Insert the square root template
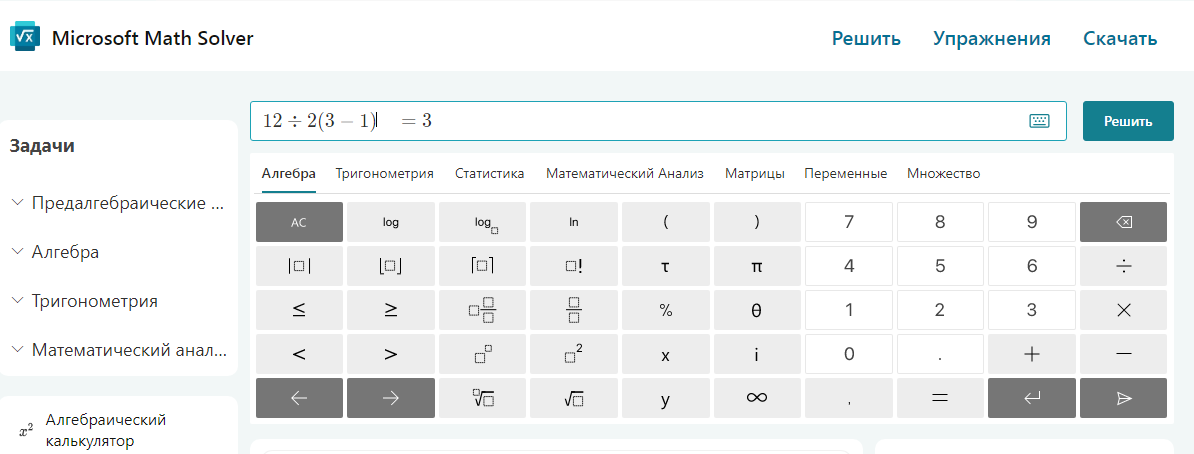This screenshot has height=454, width=1194. 573,398
